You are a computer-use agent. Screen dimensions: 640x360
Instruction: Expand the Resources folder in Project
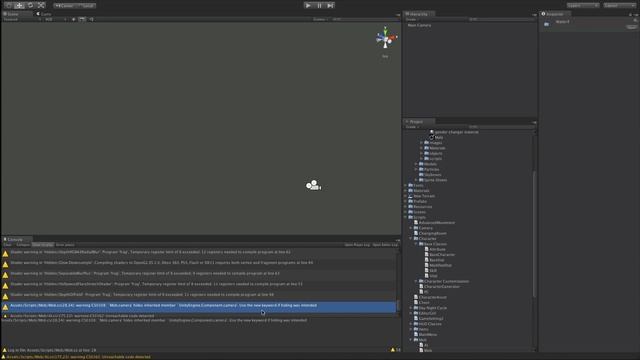[x=406, y=207]
